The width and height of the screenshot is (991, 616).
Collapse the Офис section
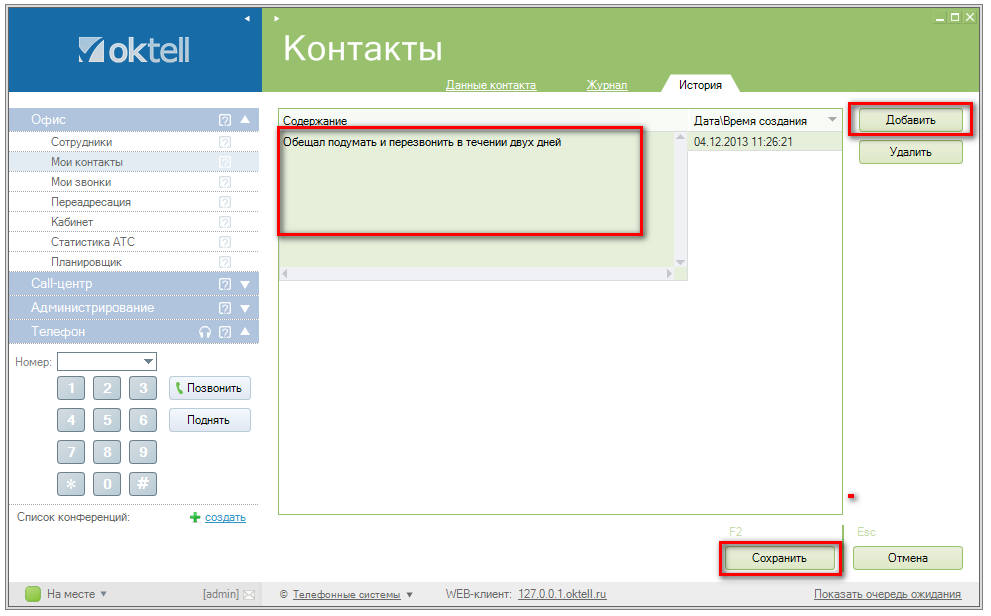pos(245,120)
